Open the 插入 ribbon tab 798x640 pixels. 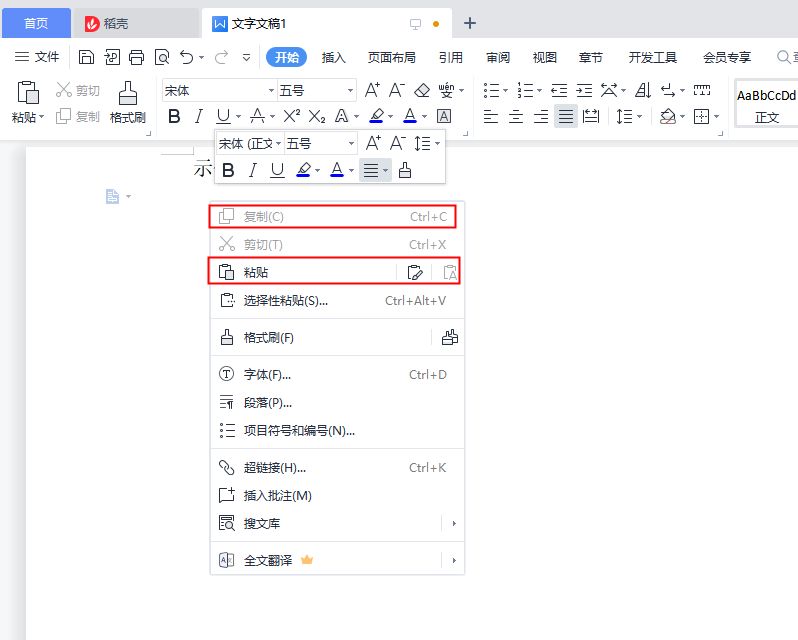(333, 57)
